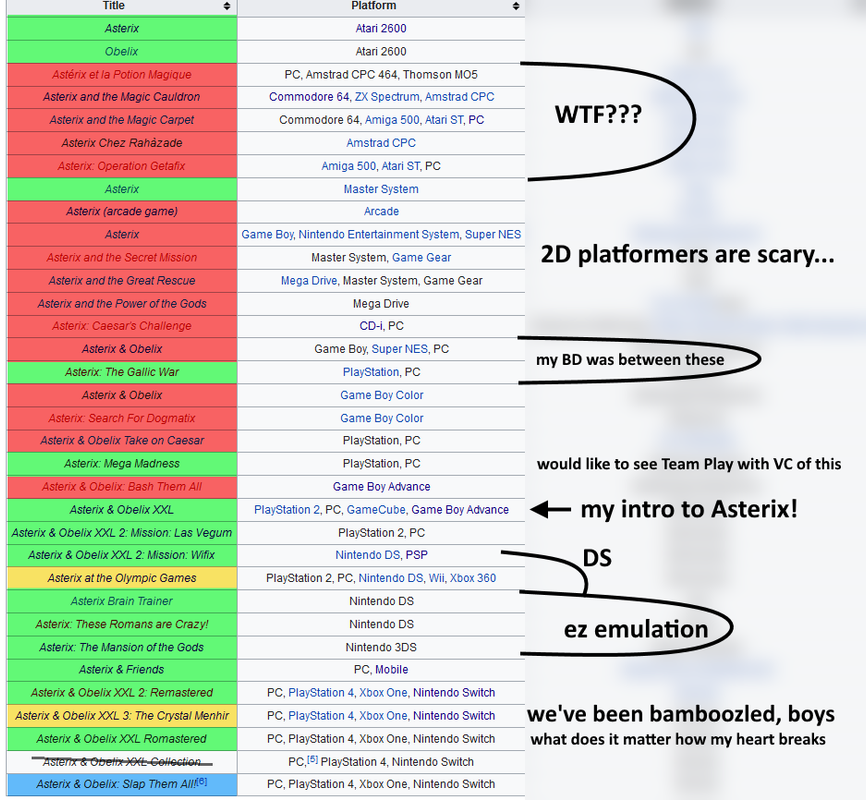
Task: Follow the Wii link
Action: coord(436,578)
